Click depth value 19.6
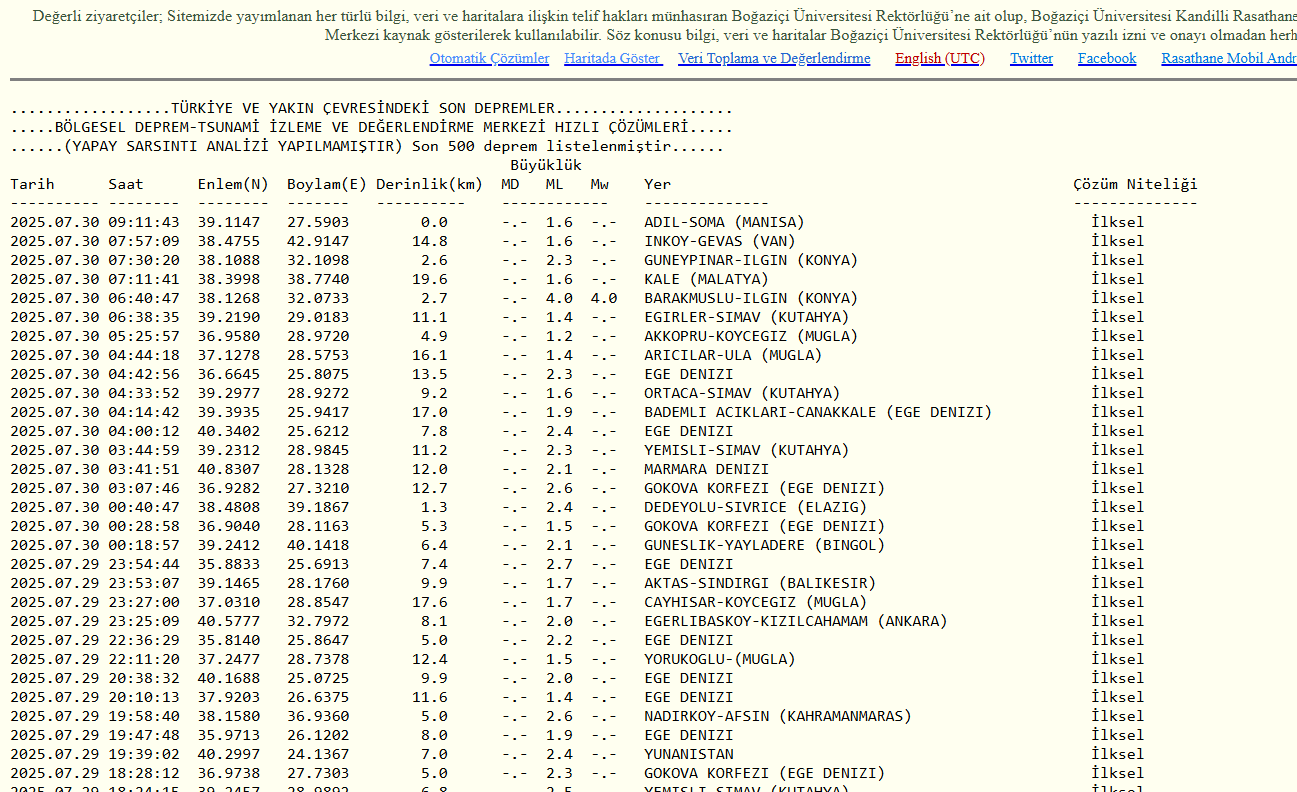This screenshot has height=792, width=1297. point(430,279)
